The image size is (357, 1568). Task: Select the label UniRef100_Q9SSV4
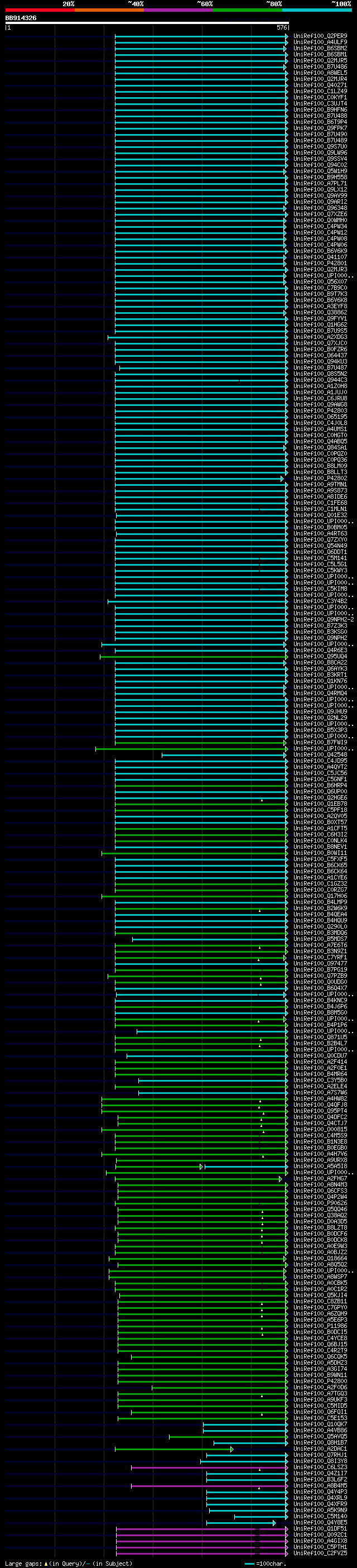click(321, 160)
